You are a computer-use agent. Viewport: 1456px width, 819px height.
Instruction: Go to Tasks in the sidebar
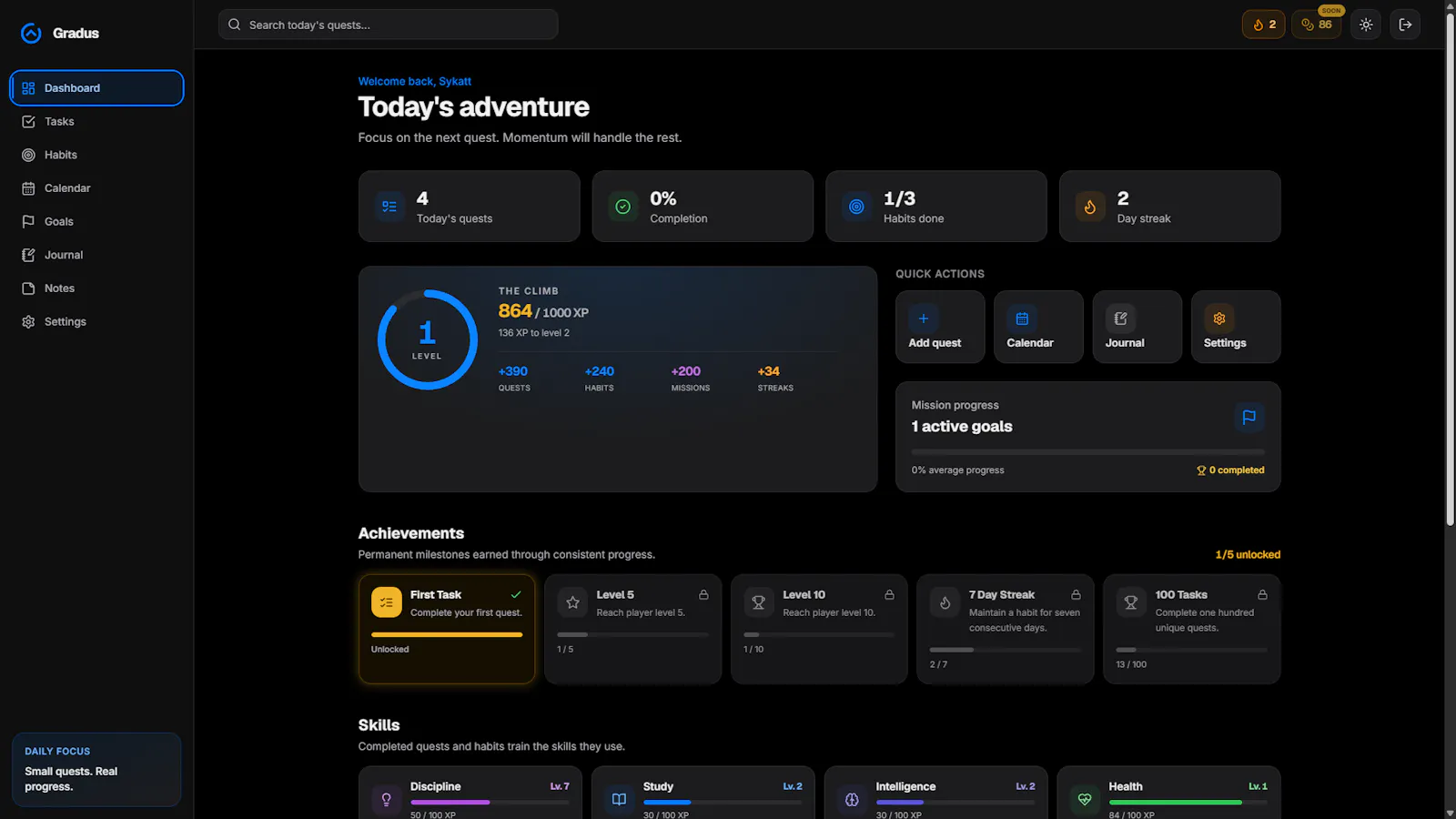(96, 122)
